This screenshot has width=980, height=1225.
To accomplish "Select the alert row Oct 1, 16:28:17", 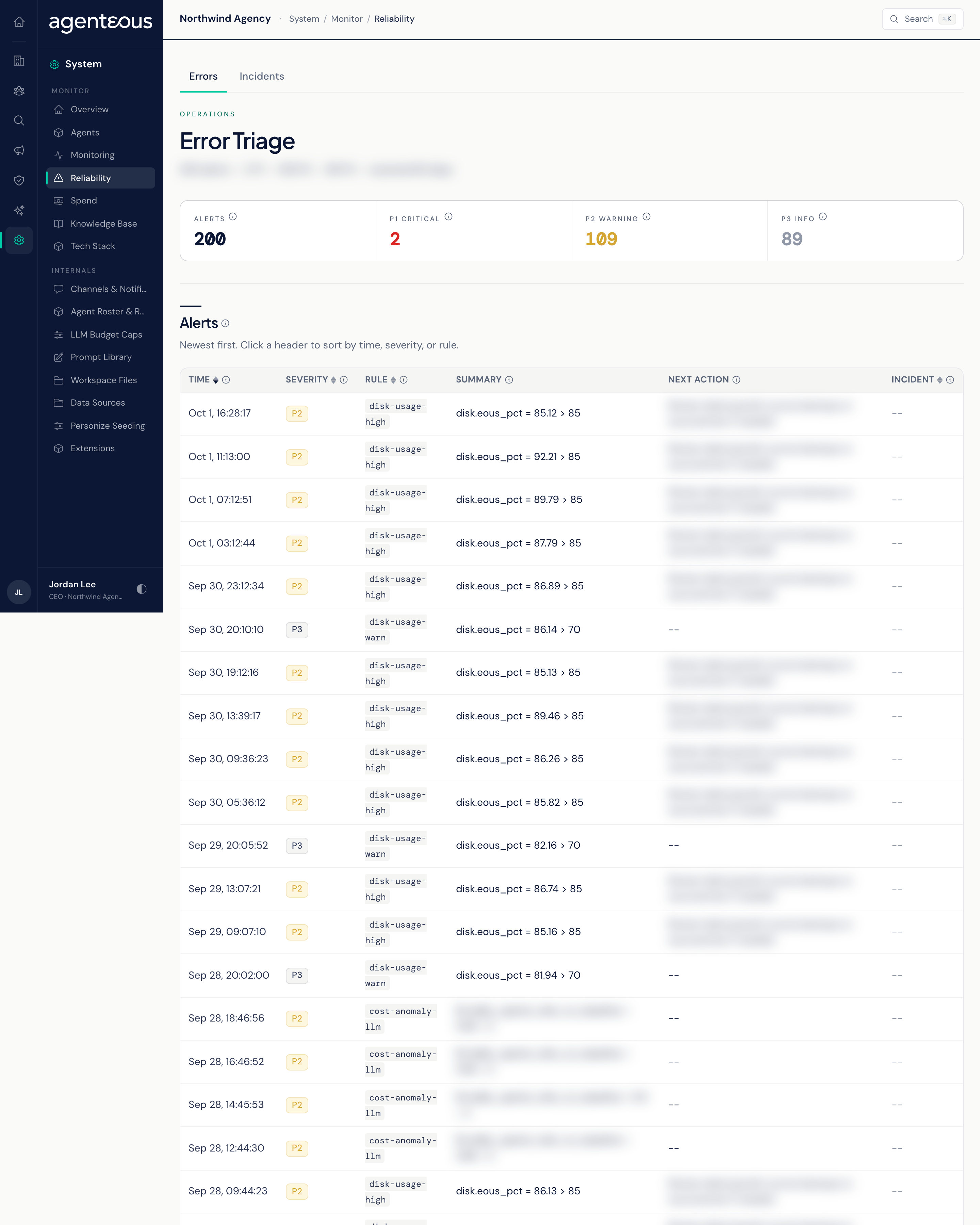I will coord(572,414).
